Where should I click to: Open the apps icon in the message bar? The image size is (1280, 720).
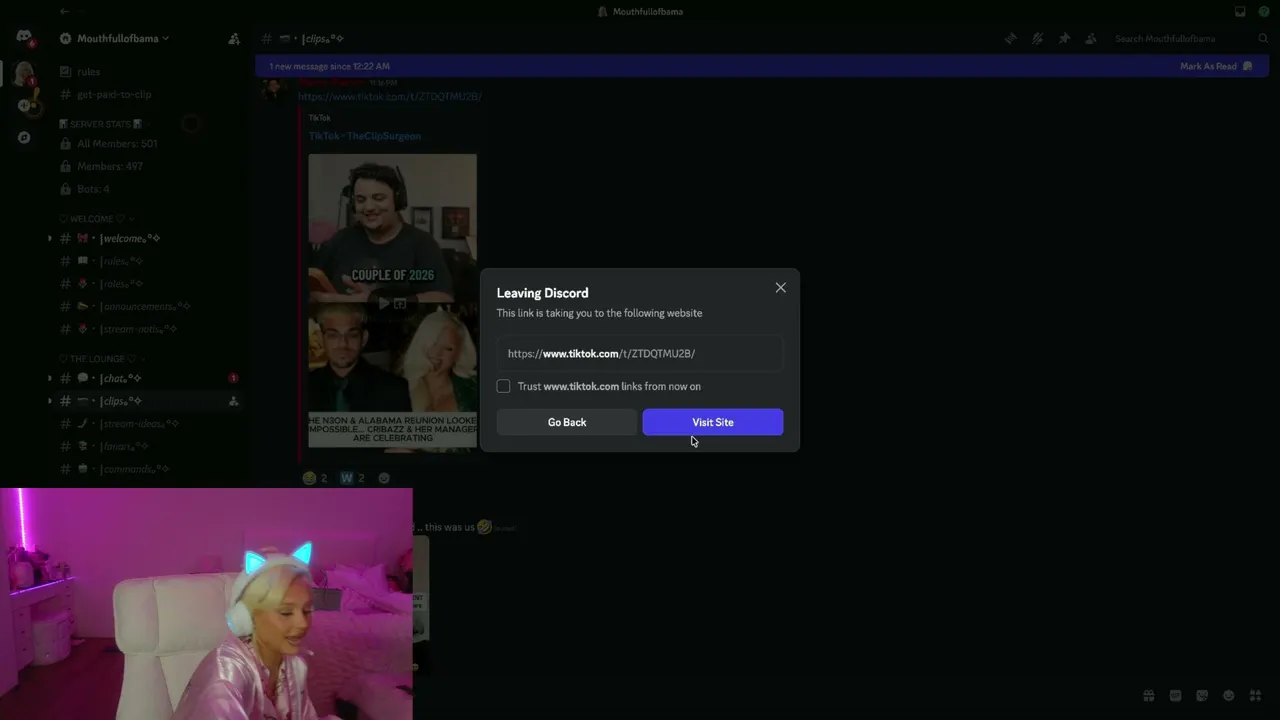[x=1255, y=696]
